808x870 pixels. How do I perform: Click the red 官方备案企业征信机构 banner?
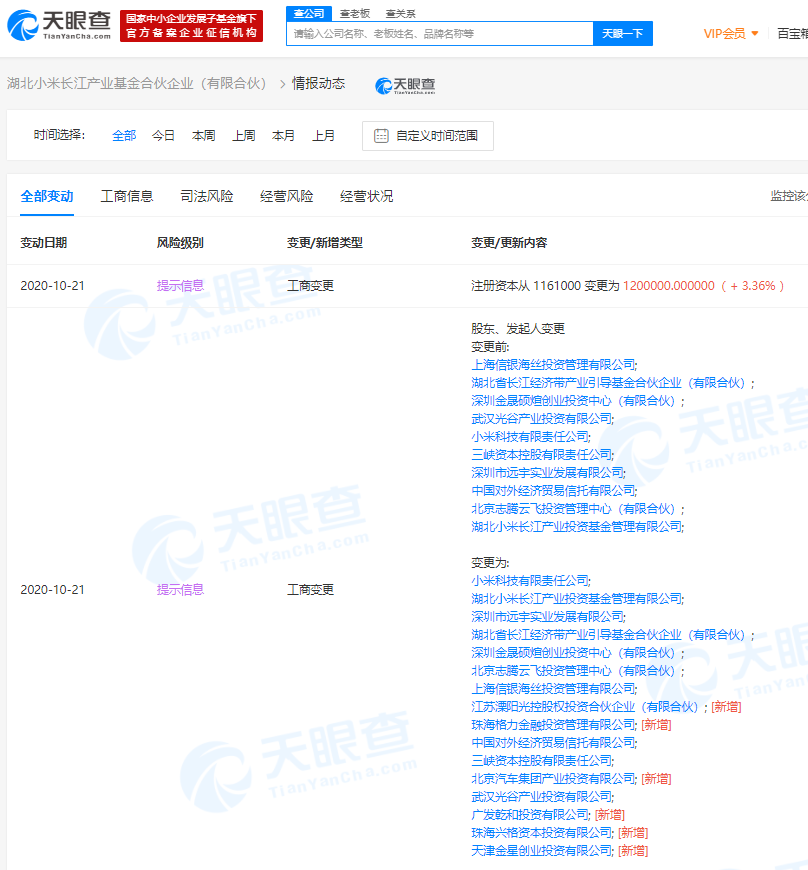191,26
